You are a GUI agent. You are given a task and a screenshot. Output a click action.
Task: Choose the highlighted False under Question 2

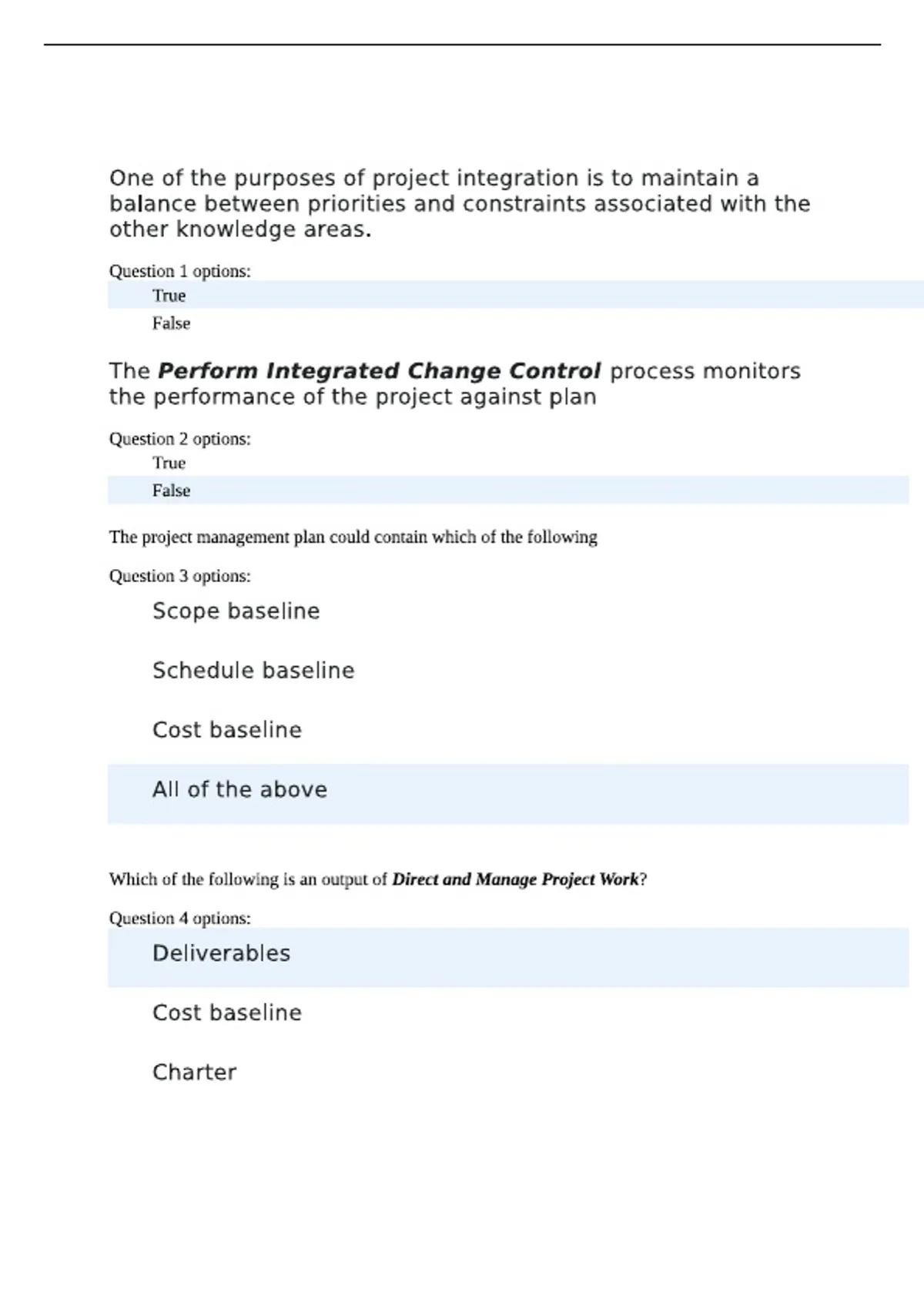click(x=508, y=490)
